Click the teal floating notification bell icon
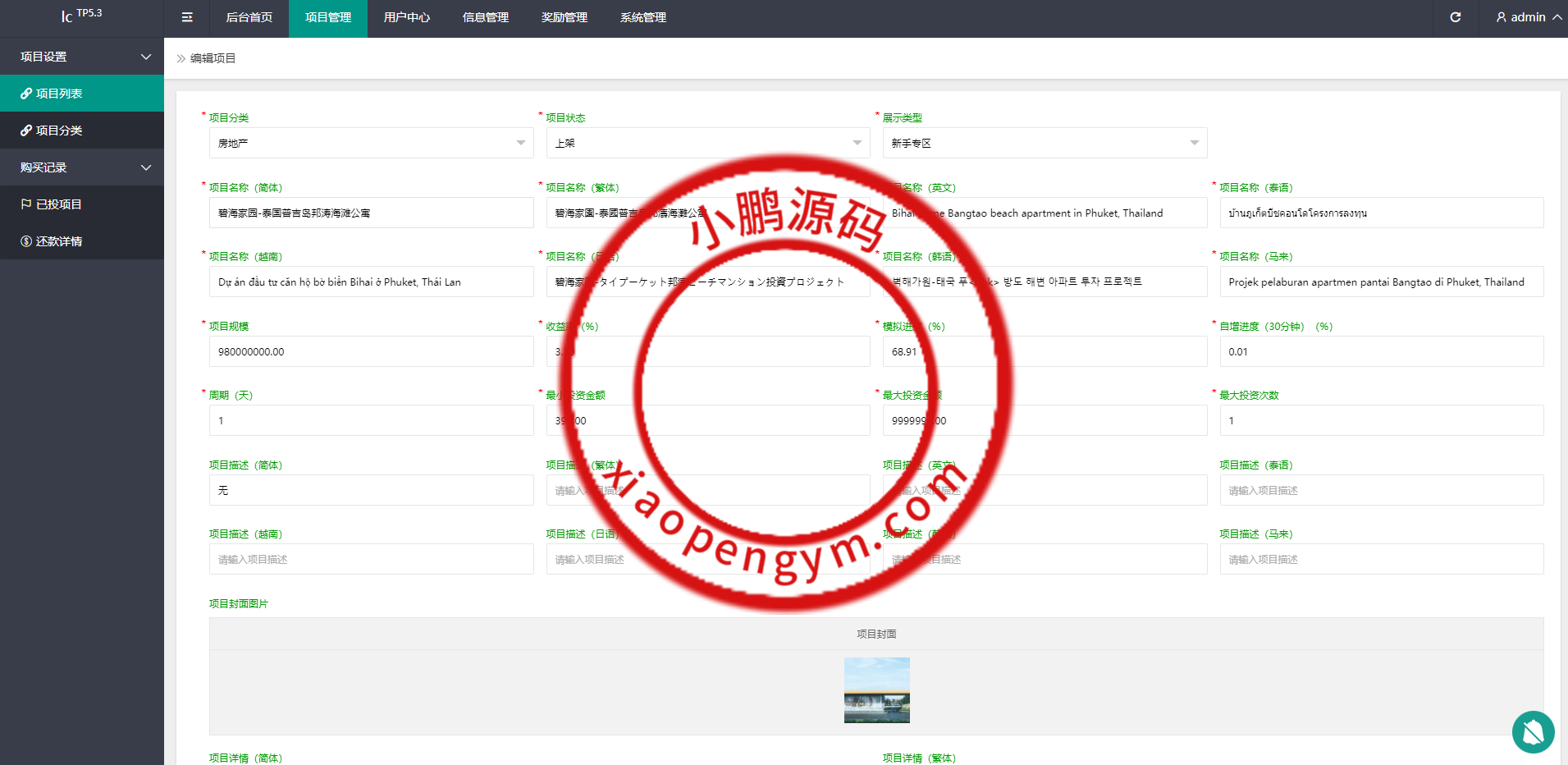The image size is (1568, 765). (x=1533, y=731)
